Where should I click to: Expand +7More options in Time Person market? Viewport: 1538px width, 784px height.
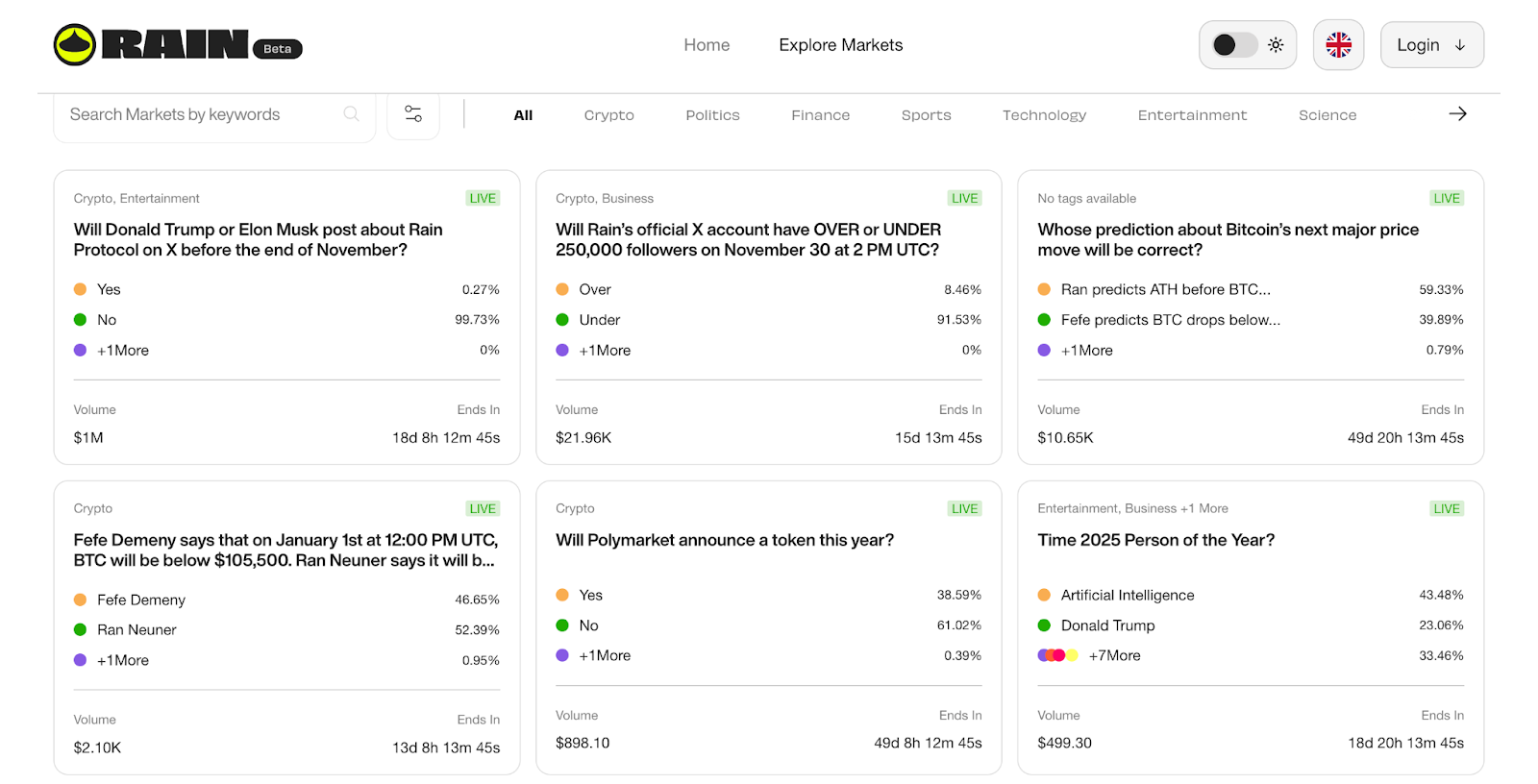tap(1114, 655)
